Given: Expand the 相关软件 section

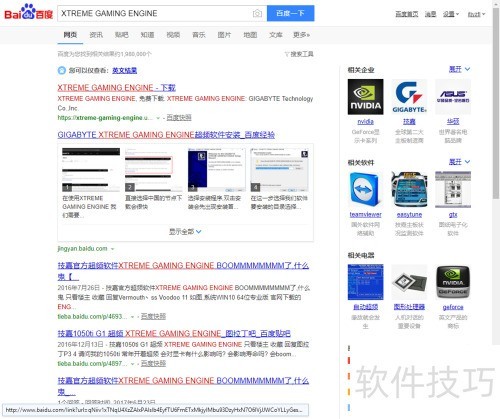Looking at the screenshot, I should 459,162.
